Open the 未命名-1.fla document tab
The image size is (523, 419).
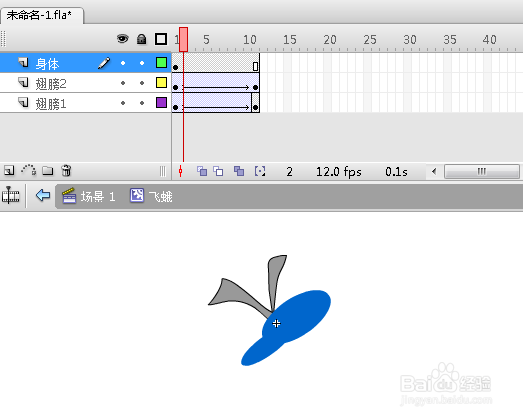41,15
